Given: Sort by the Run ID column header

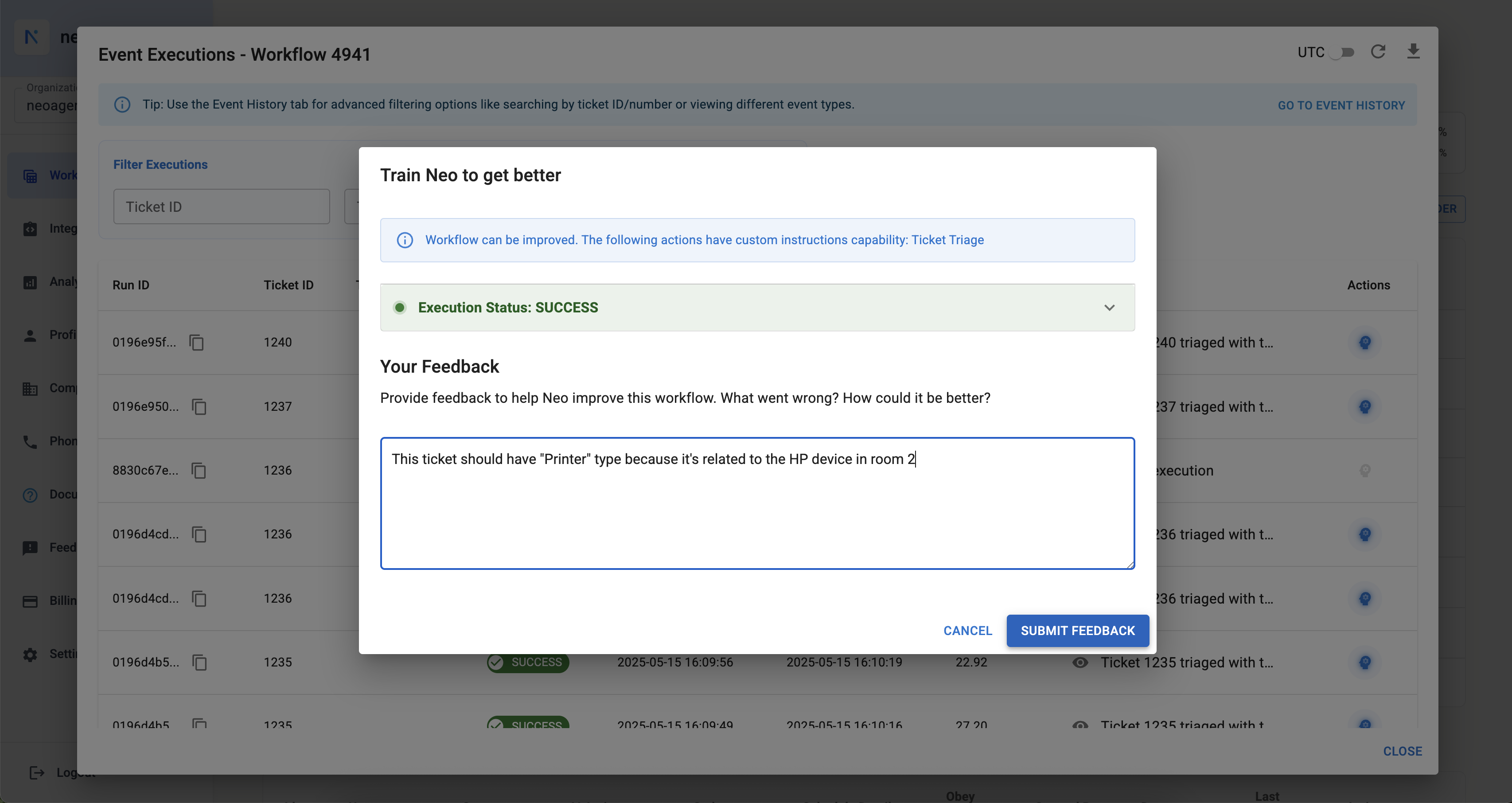Looking at the screenshot, I should [x=131, y=285].
